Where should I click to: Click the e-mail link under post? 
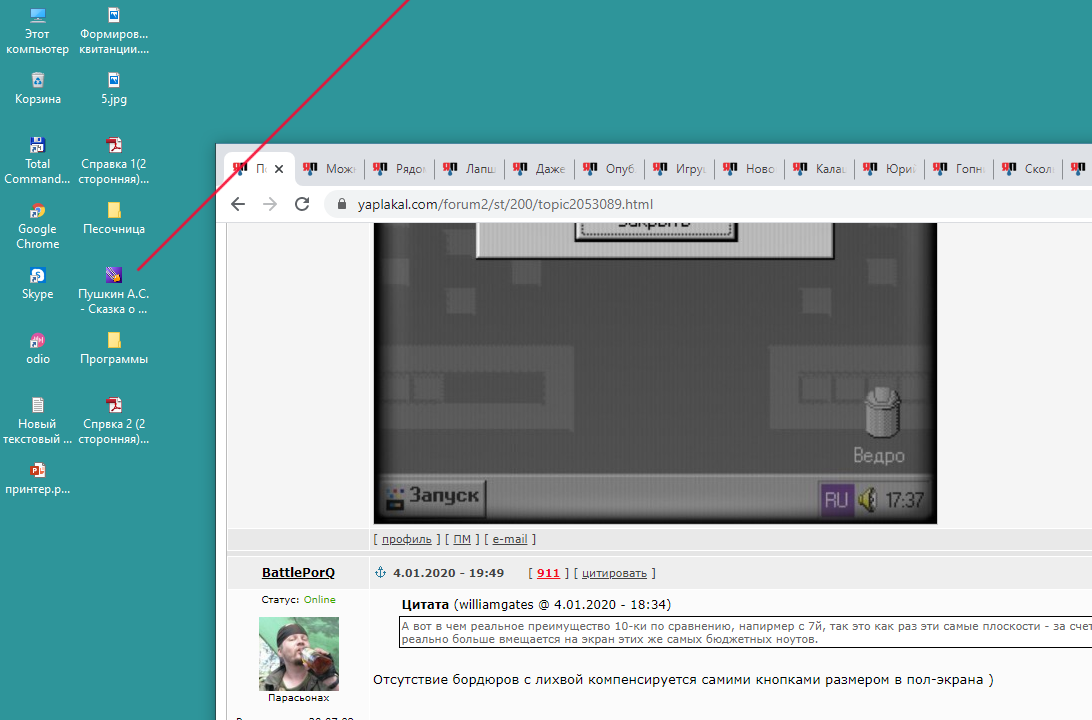(x=510, y=539)
